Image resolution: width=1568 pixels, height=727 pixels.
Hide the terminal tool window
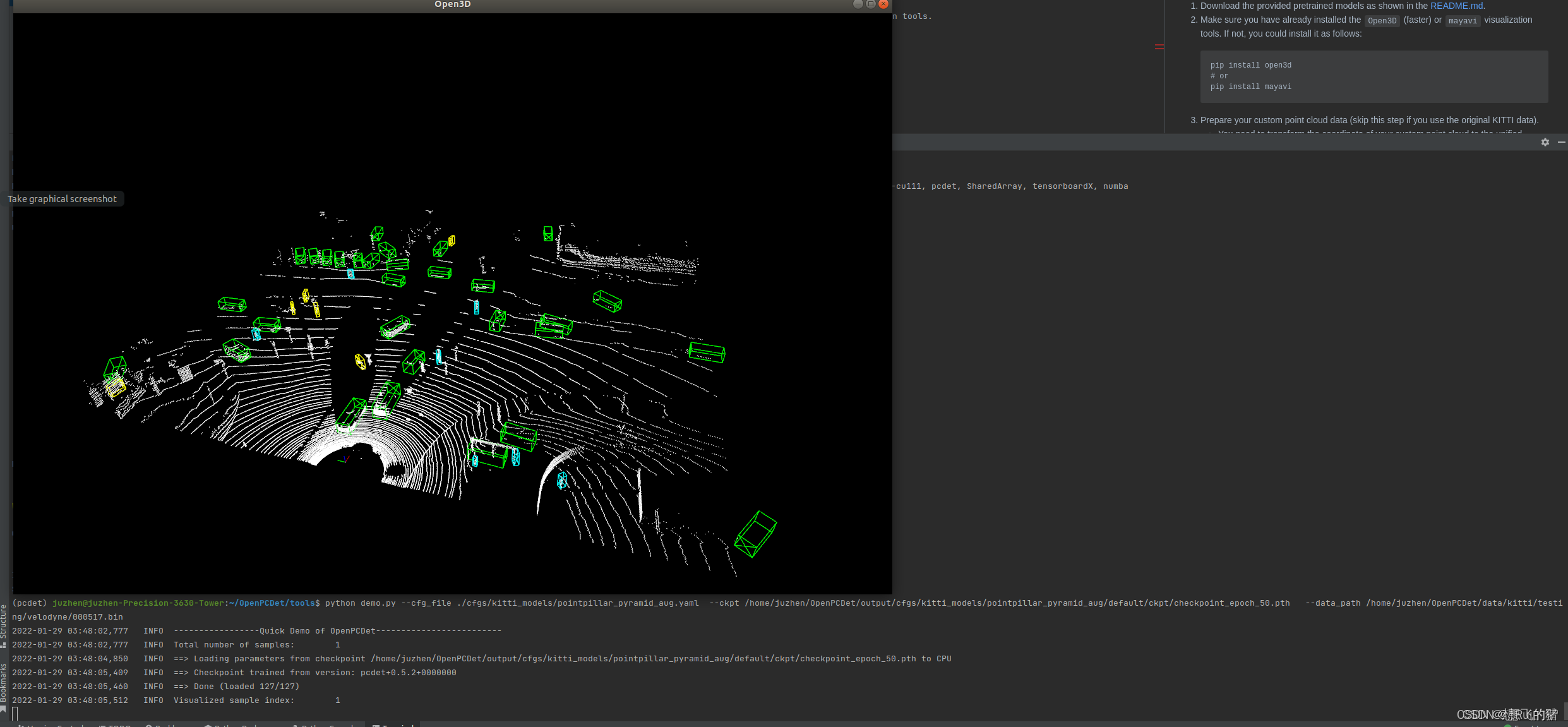pyautogui.click(x=1561, y=142)
